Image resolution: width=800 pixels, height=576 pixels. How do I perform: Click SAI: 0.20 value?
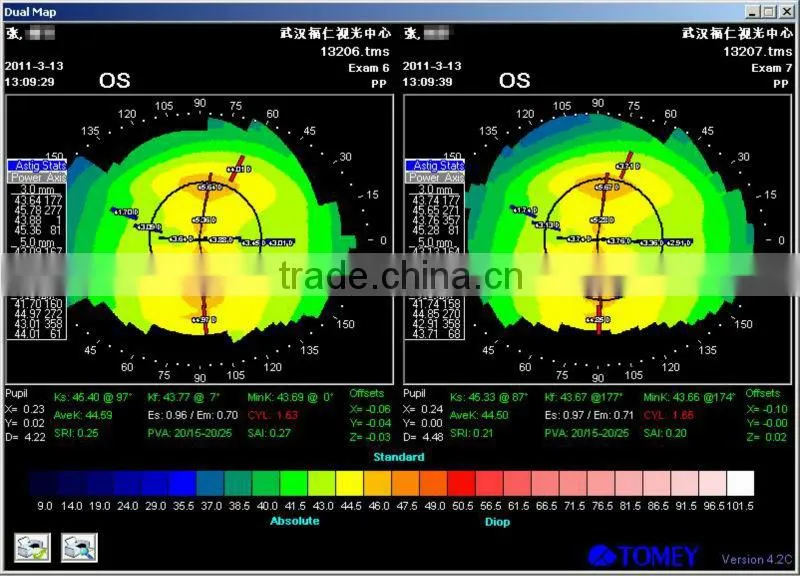point(665,433)
